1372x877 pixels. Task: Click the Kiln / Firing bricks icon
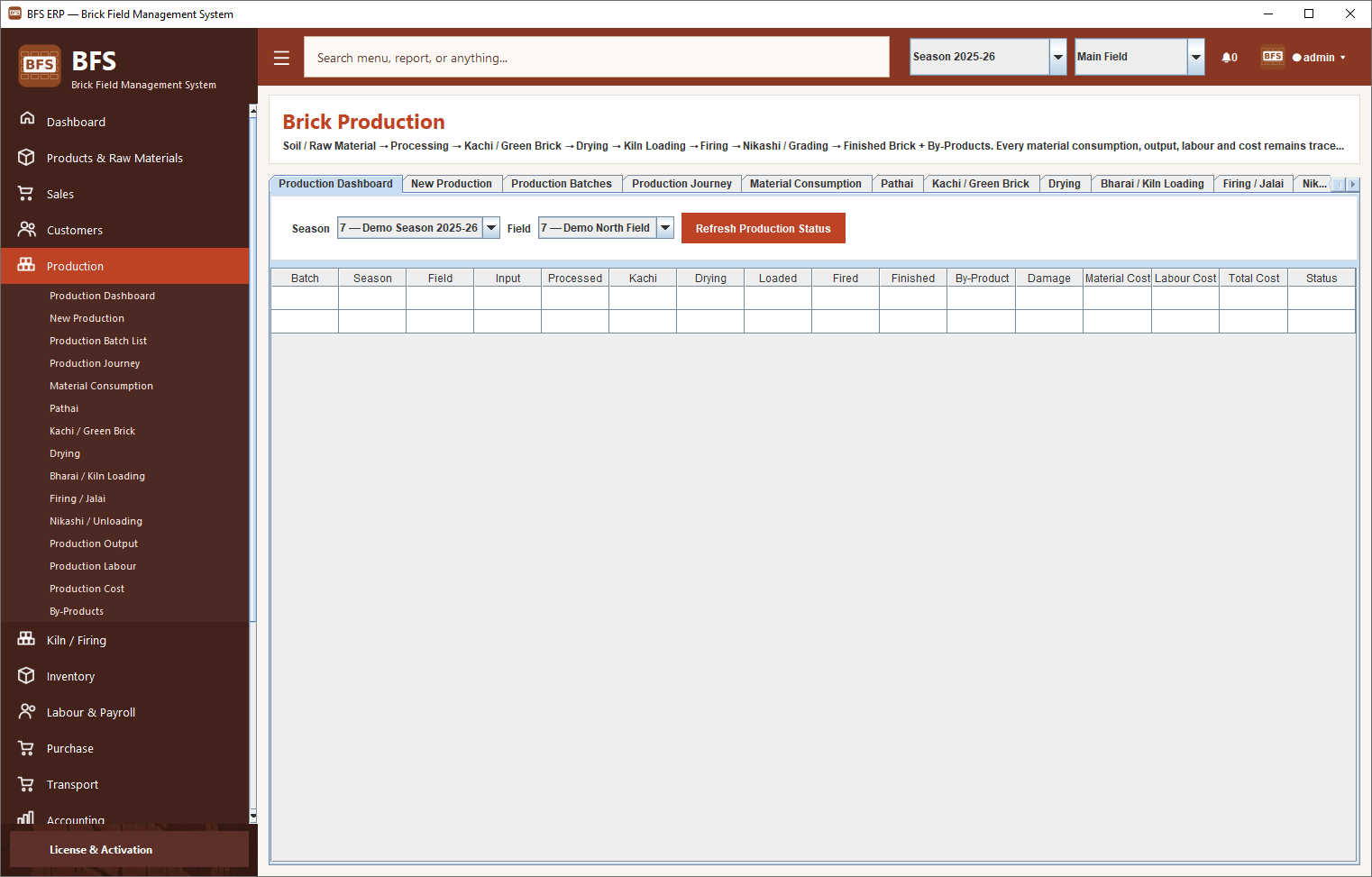(x=27, y=639)
